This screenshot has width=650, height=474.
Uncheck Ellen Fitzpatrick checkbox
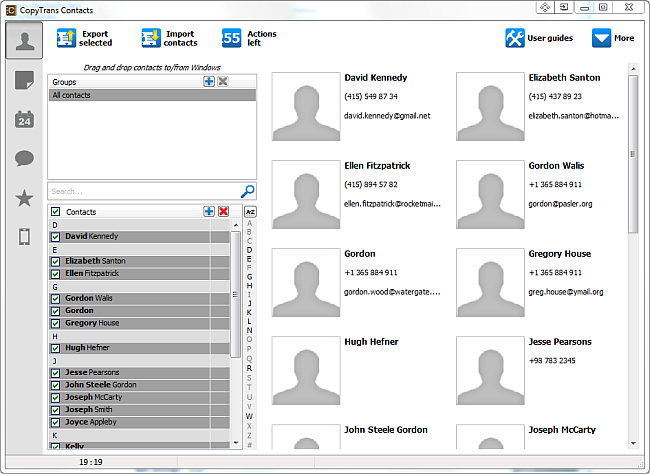(55, 274)
